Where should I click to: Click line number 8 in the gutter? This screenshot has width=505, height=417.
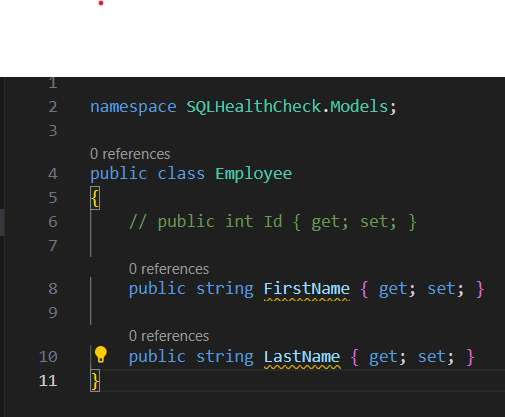pos(53,289)
